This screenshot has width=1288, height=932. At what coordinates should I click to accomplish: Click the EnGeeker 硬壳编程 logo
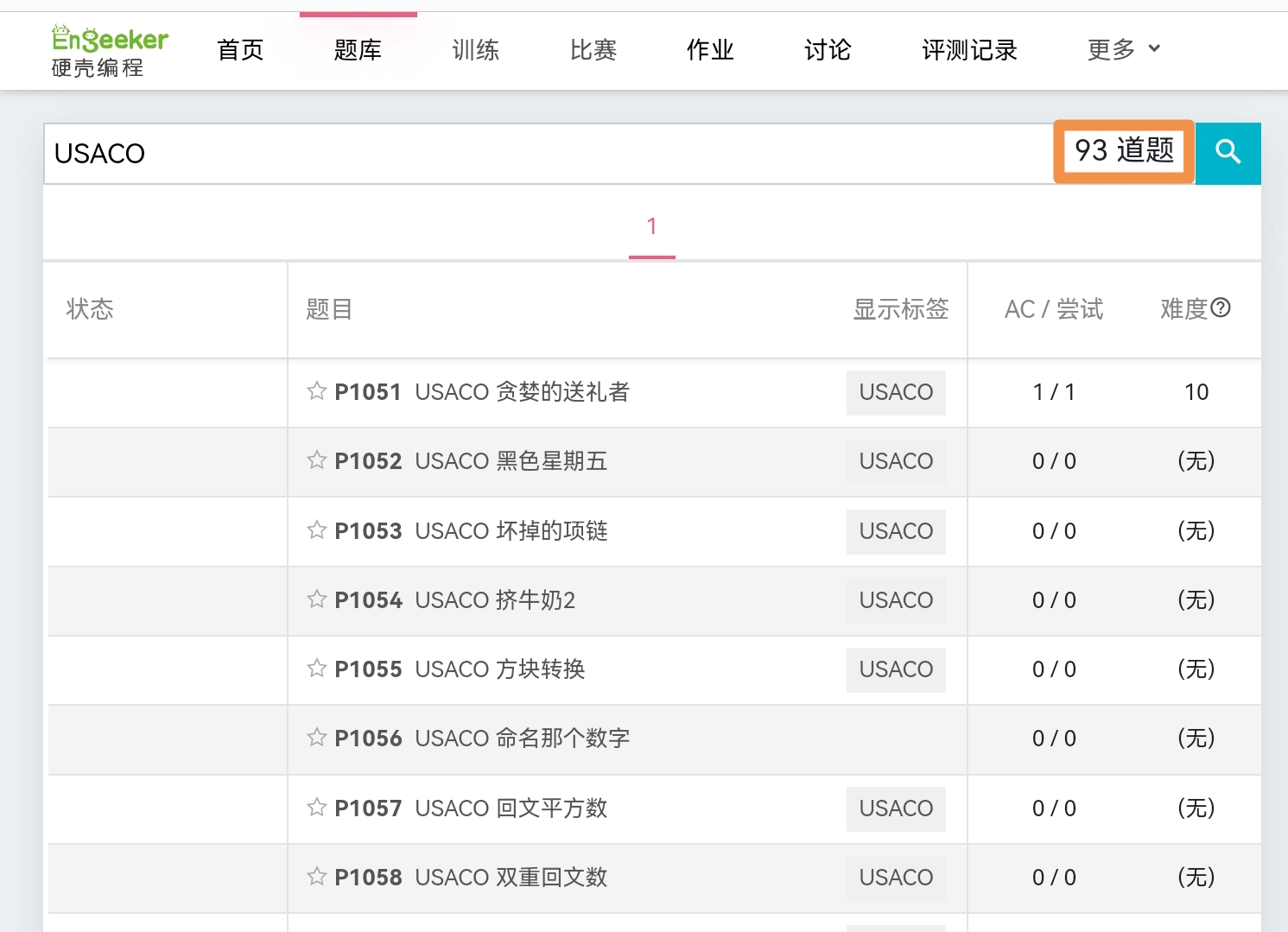110,51
